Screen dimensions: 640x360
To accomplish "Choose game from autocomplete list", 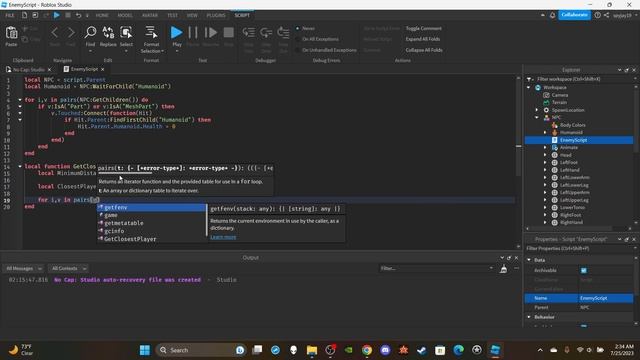I will pyautogui.click(x=111, y=215).
